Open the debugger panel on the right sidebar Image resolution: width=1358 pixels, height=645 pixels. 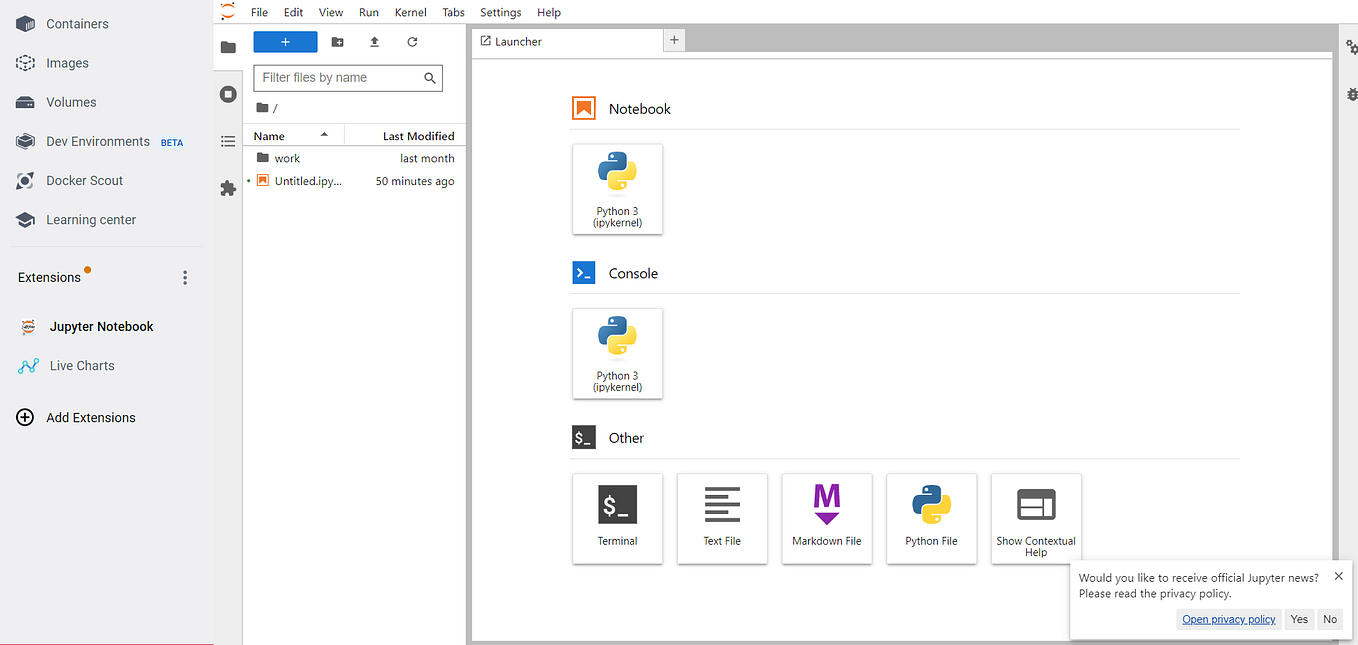[1352, 94]
